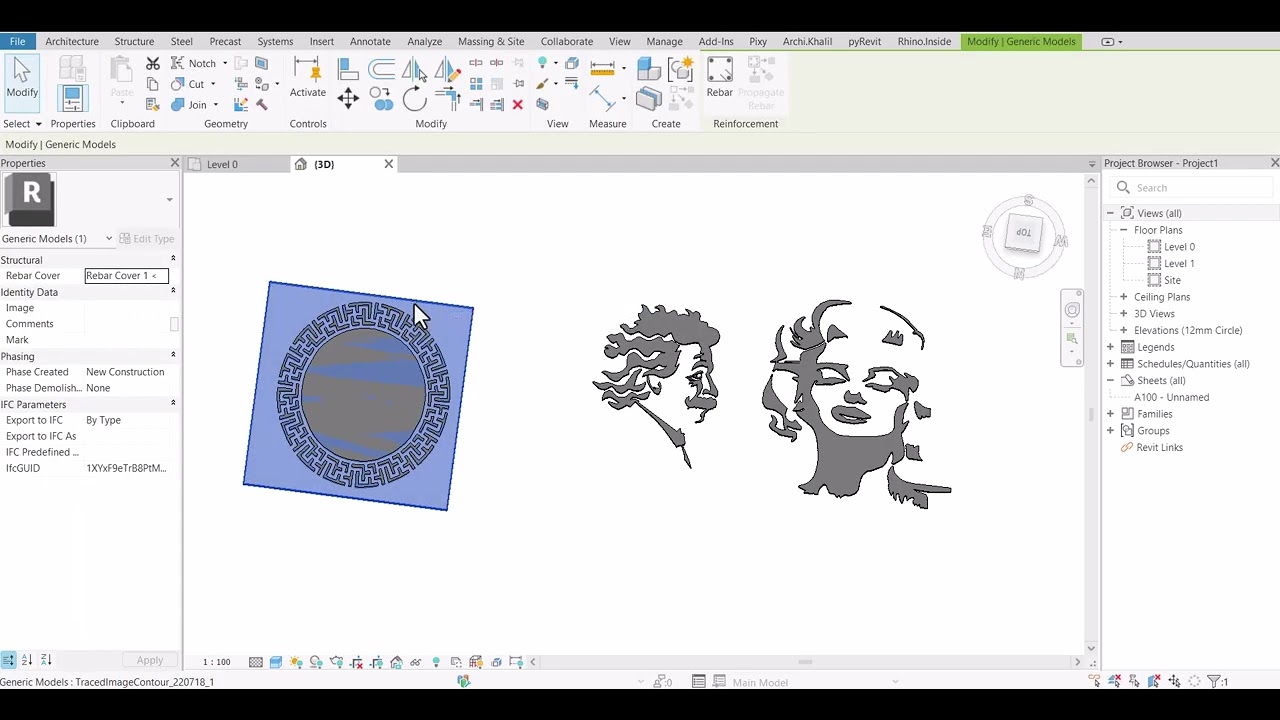
Task: Click the selection Filter funnel icon
Action: [1213, 681]
